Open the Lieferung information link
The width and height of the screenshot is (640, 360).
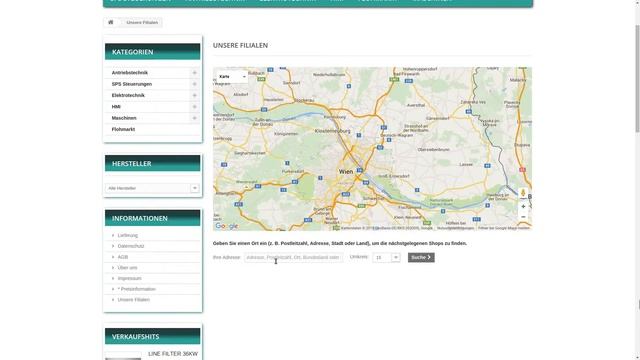pos(128,236)
